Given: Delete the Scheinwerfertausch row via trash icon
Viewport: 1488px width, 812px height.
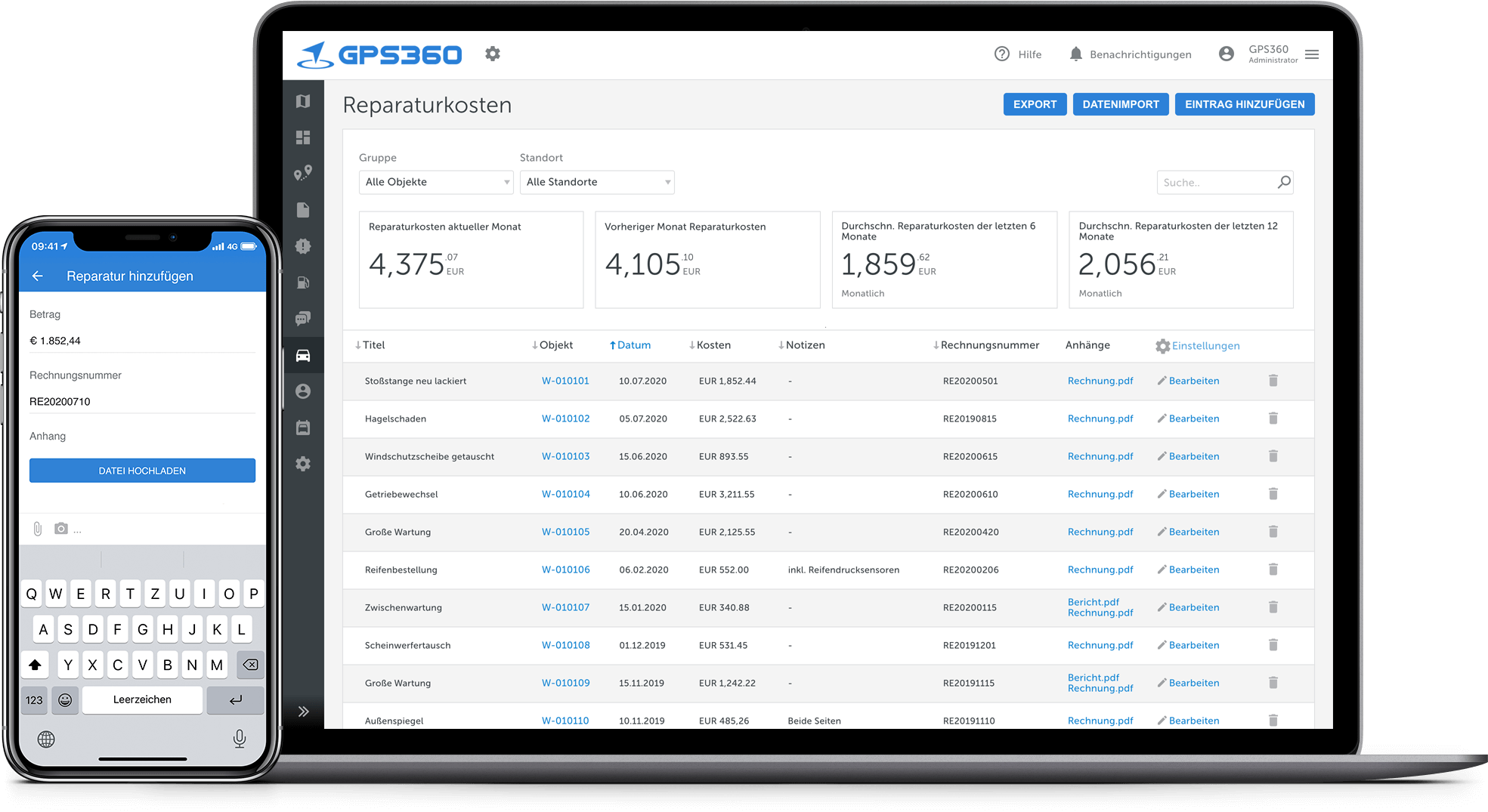Looking at the screenshot, I should 1273,645.
